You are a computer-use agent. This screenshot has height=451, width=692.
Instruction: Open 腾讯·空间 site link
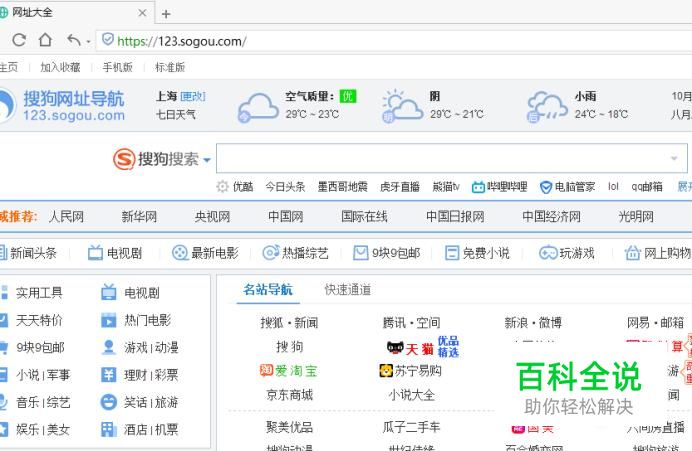[x=411, y=323]
